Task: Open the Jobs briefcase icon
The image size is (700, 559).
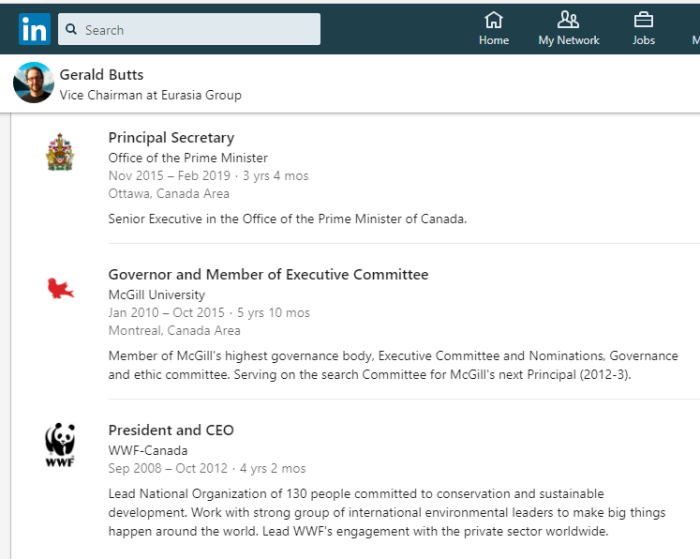Action: 643,20
